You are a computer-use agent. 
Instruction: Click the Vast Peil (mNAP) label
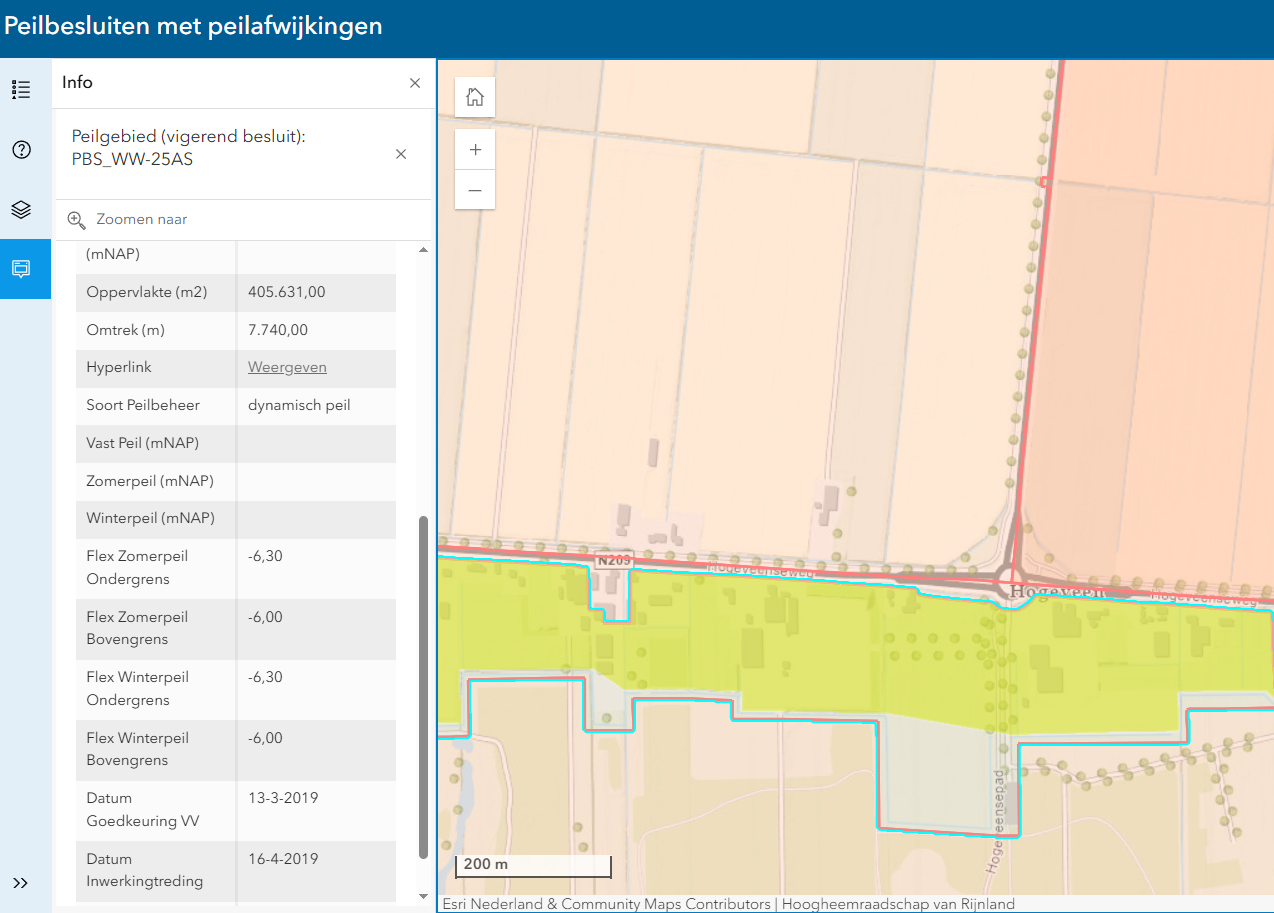click(143, 443)
